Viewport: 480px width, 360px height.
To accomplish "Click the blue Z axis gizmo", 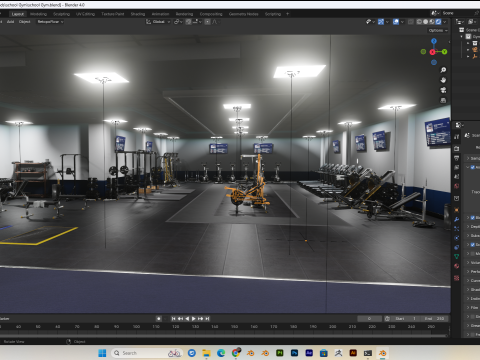I will tap(434, 41).
